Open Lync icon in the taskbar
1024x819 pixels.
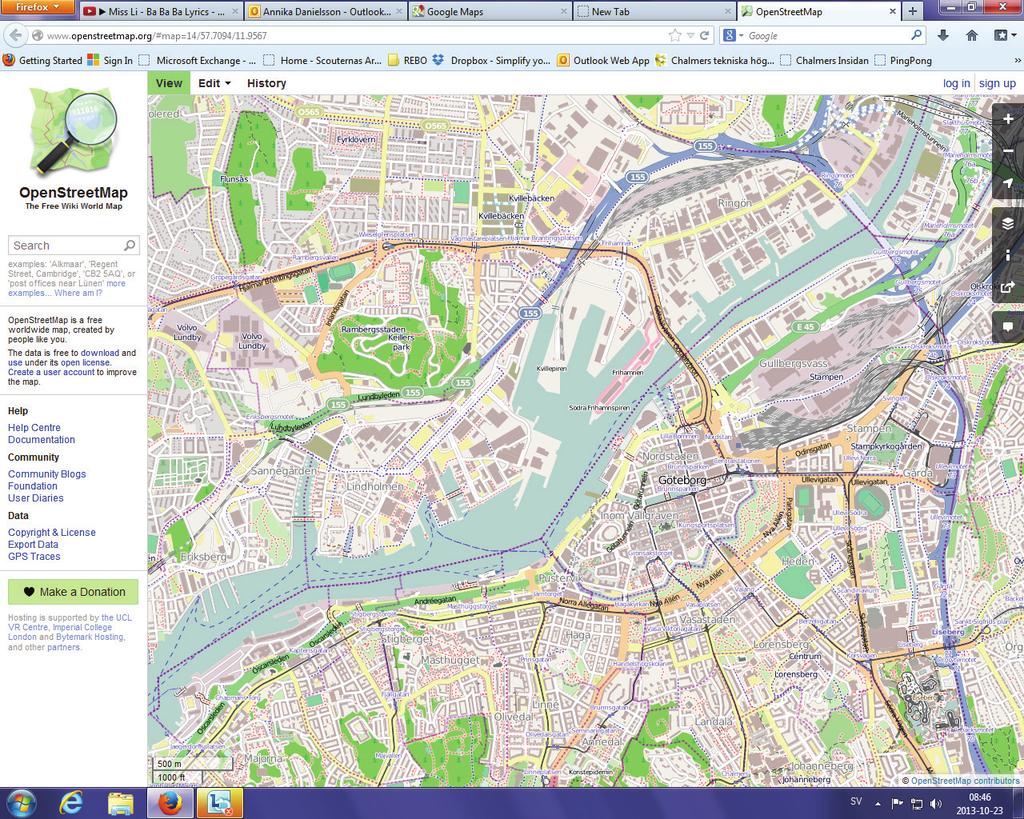[218, 803]
